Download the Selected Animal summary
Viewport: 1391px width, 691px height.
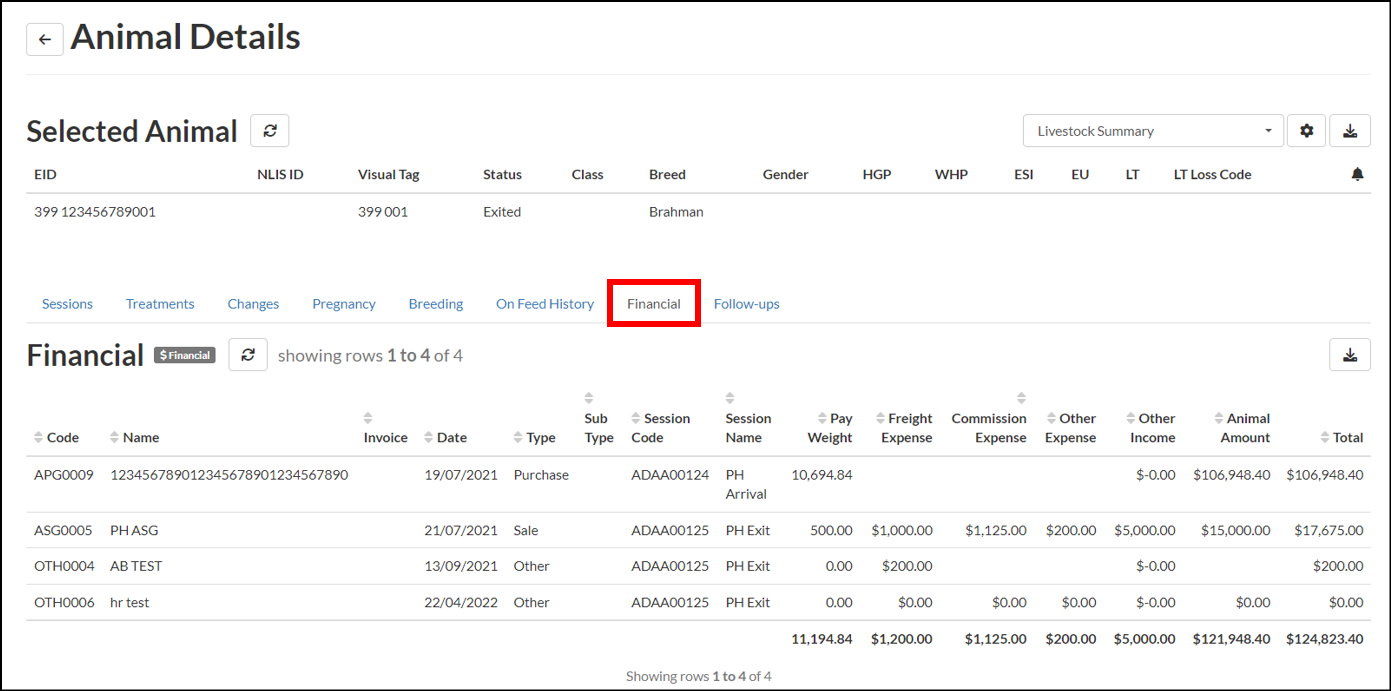[1350, 131]
